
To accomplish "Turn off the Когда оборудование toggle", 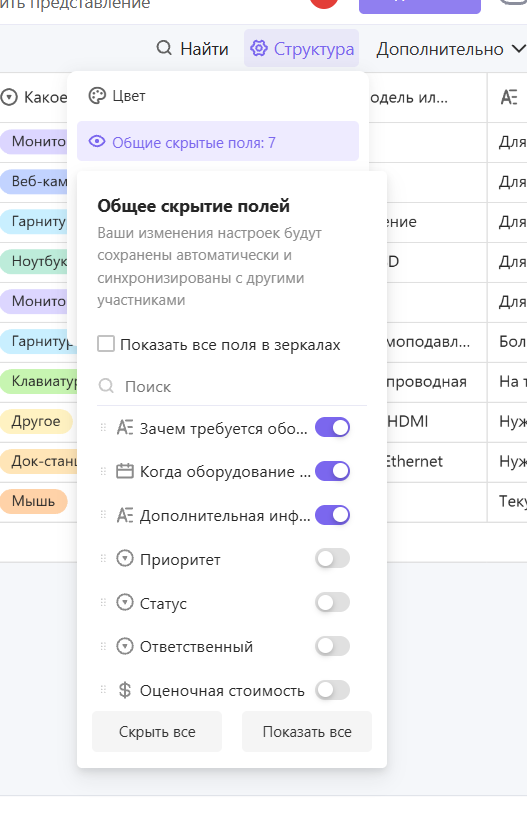I will point(332,471).
